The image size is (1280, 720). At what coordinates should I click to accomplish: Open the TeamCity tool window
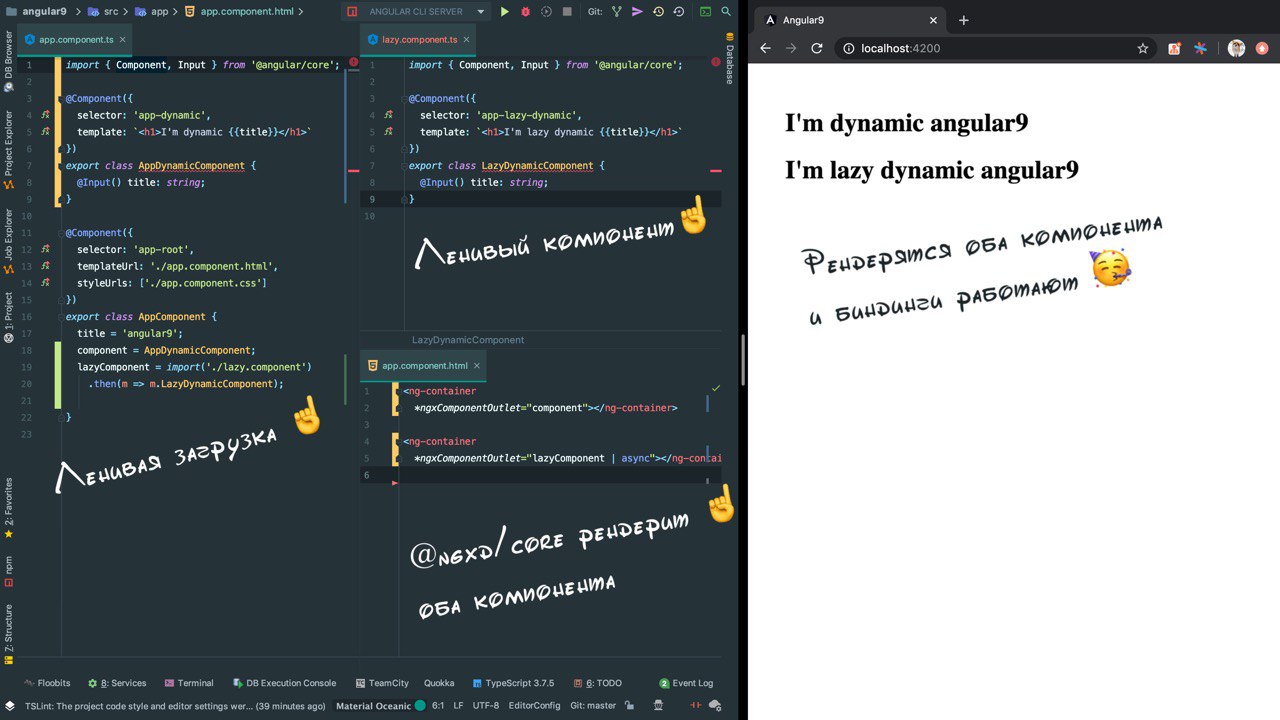[381, 683]
